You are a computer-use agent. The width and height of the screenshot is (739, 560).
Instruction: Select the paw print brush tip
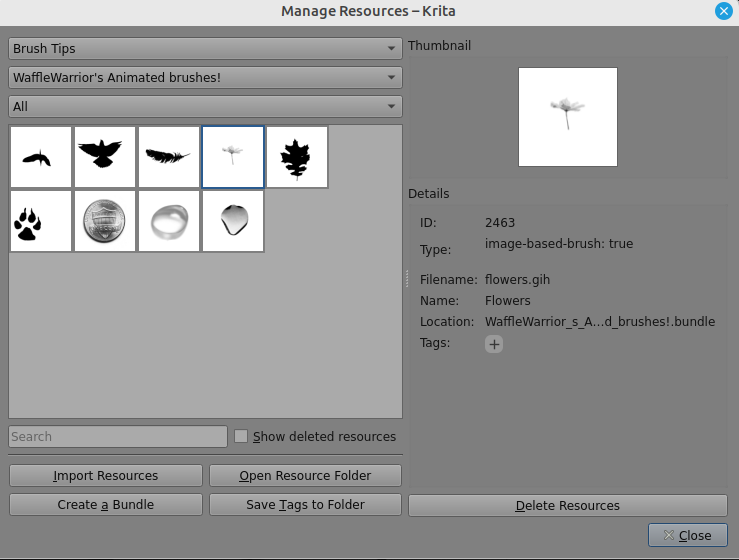pos(41,221)
